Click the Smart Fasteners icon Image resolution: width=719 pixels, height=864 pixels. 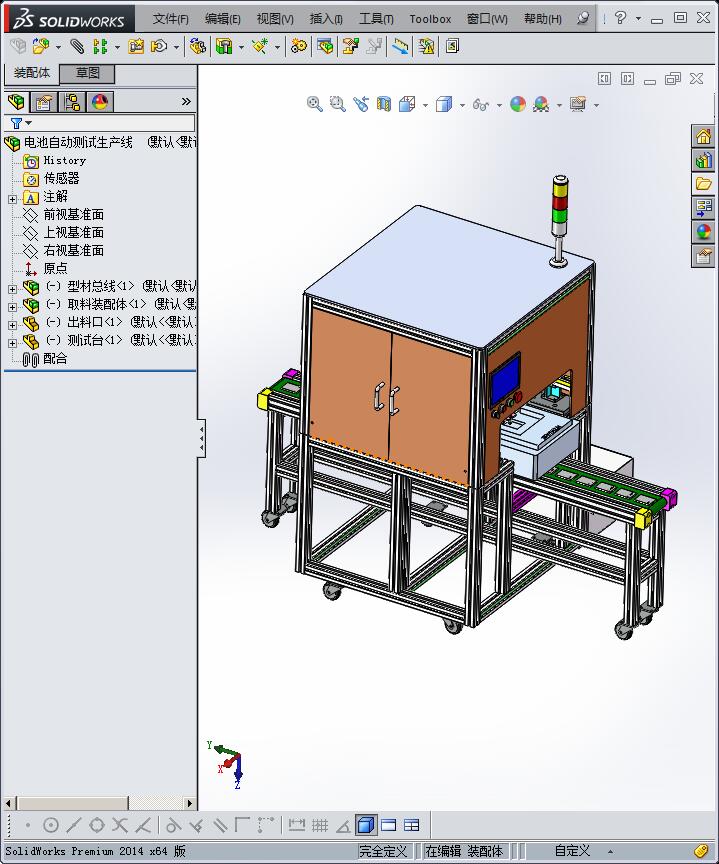[136, 46]
